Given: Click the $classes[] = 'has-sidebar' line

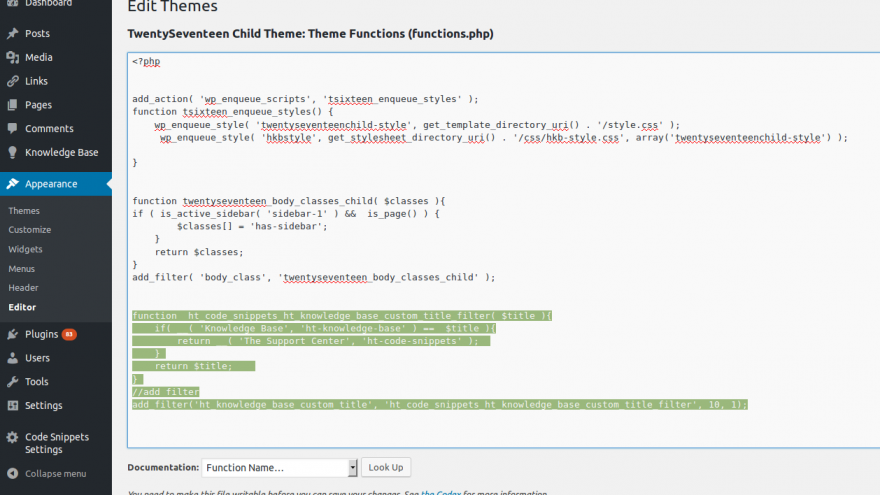Looking at the screenshot, I should click(x=252, y=227).
